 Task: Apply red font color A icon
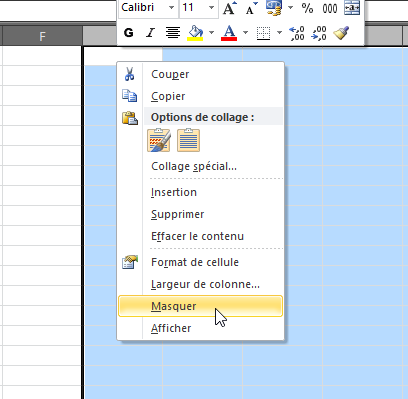[229, 33]
